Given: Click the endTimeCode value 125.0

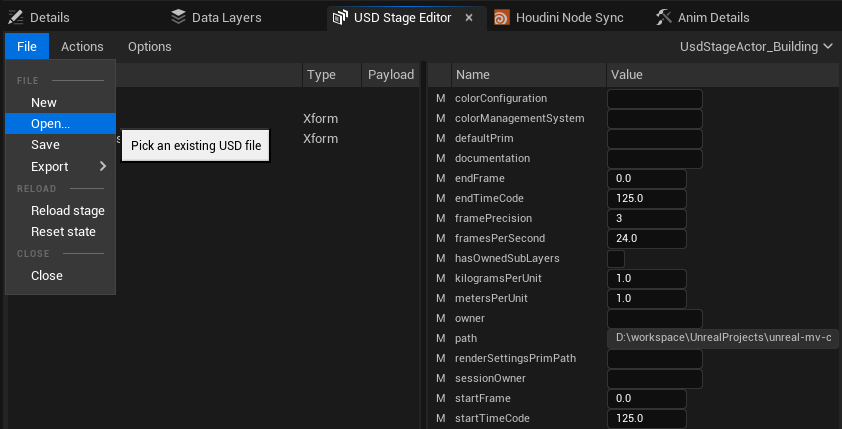Looking at the screenshot, I should (x=647, y=199).
